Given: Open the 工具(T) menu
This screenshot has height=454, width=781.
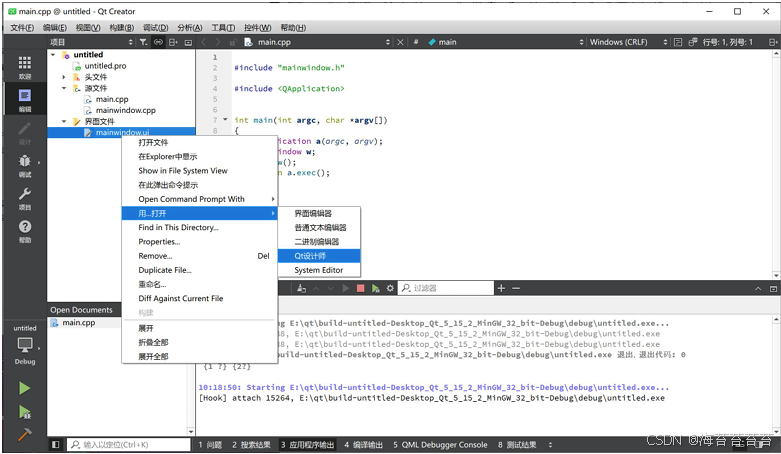Looking at the screenshot, I should pyautogui.click(x=223, y=28).
